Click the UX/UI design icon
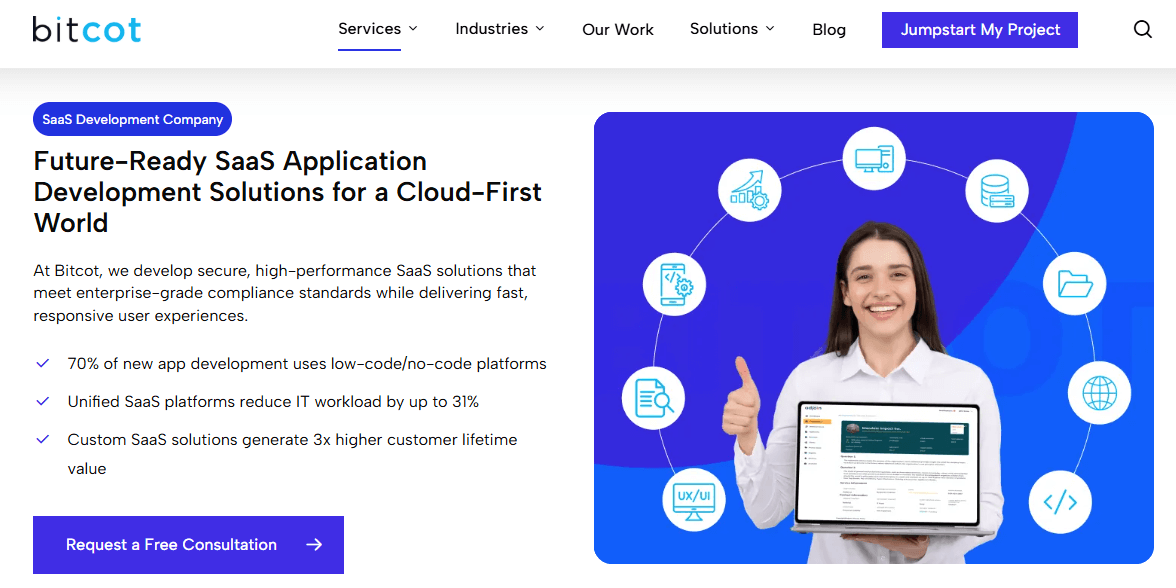 [x=694, y=500]
